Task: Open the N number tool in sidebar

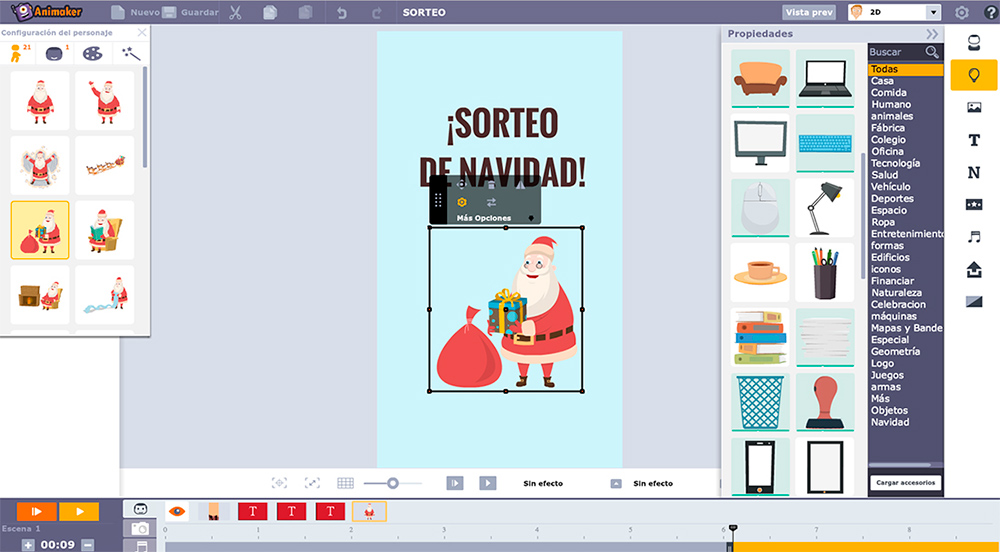Action: click(974, 172)
